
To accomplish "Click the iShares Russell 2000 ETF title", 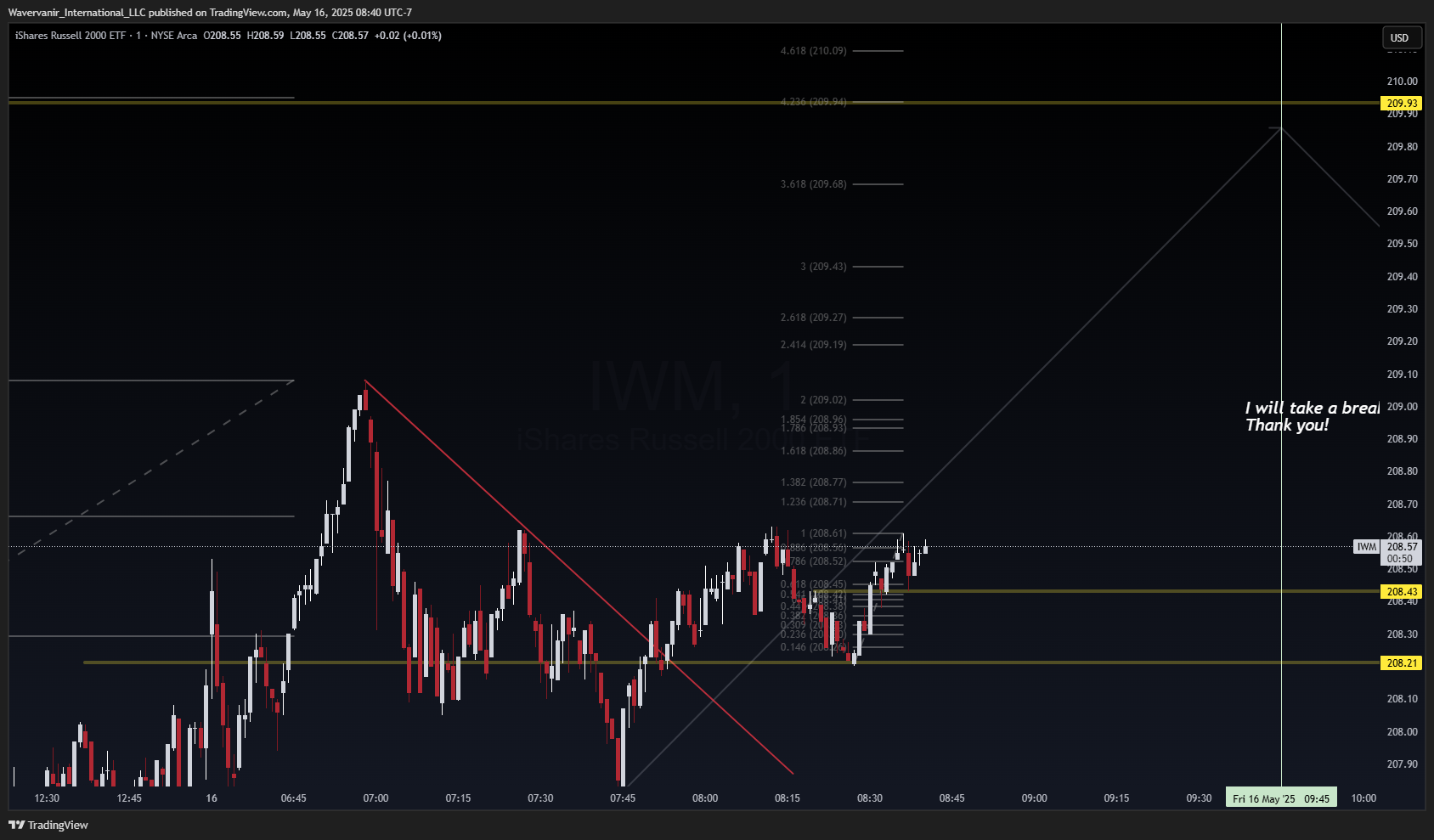I will tap(70, 36).
